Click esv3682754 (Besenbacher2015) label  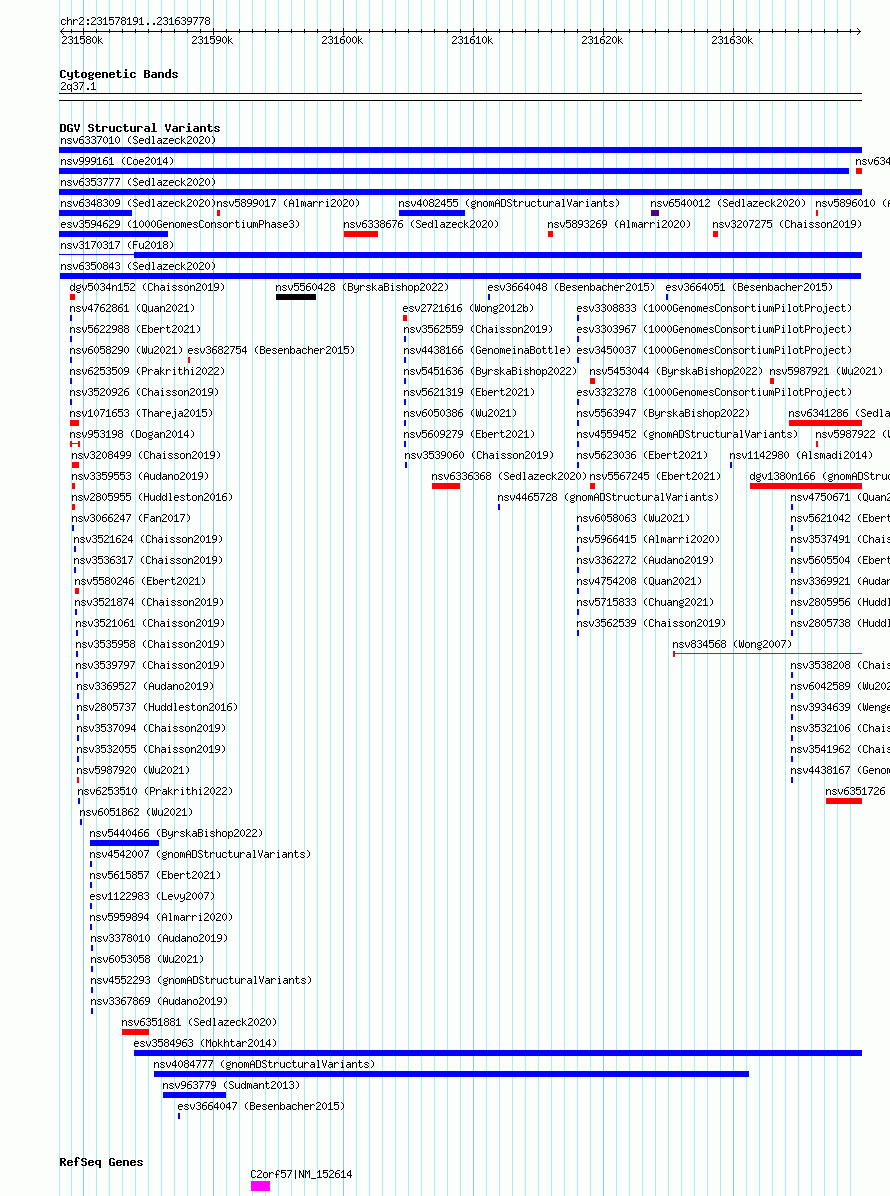pyautogui.click(x=271, y=350)
